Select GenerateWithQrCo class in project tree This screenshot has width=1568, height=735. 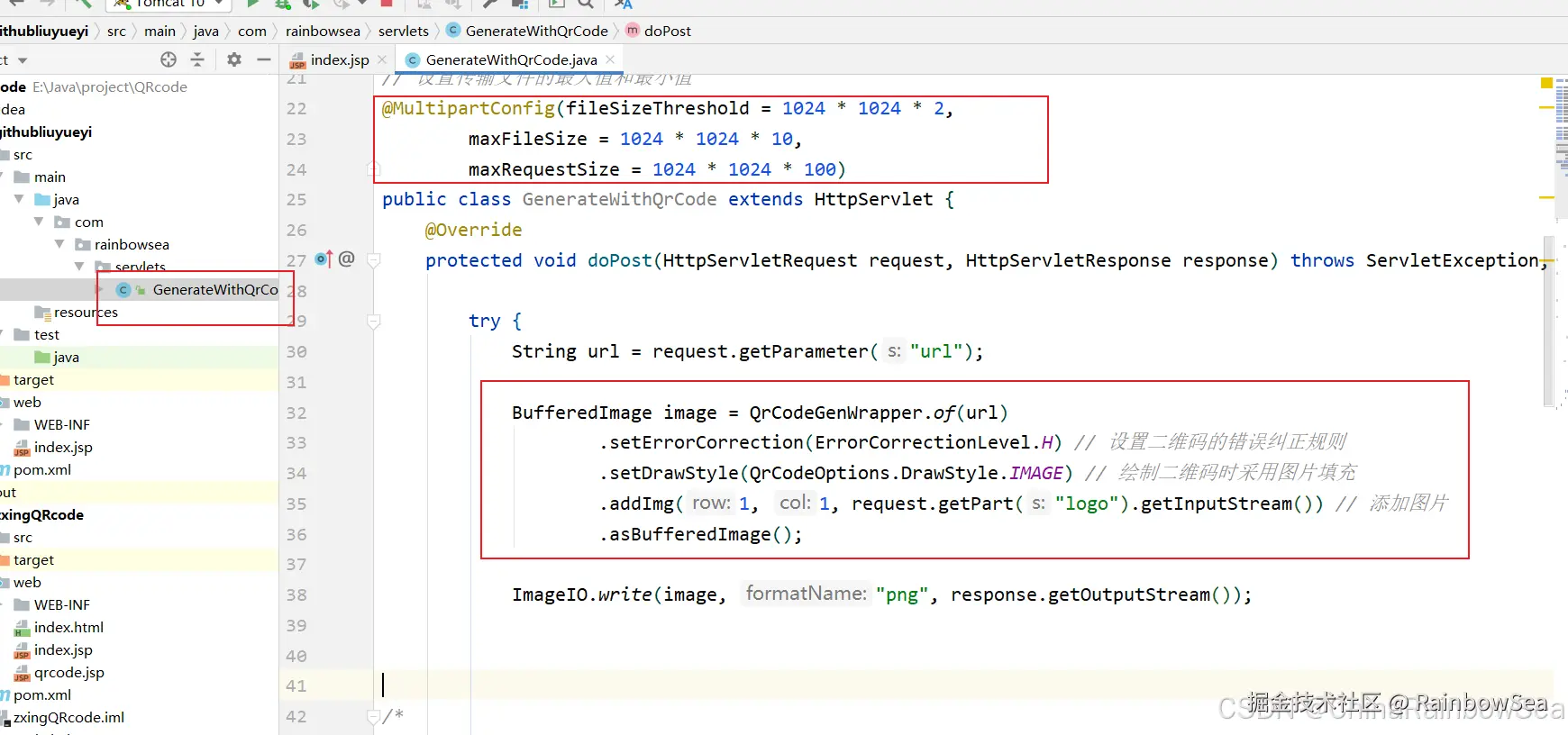coord(215,289)
